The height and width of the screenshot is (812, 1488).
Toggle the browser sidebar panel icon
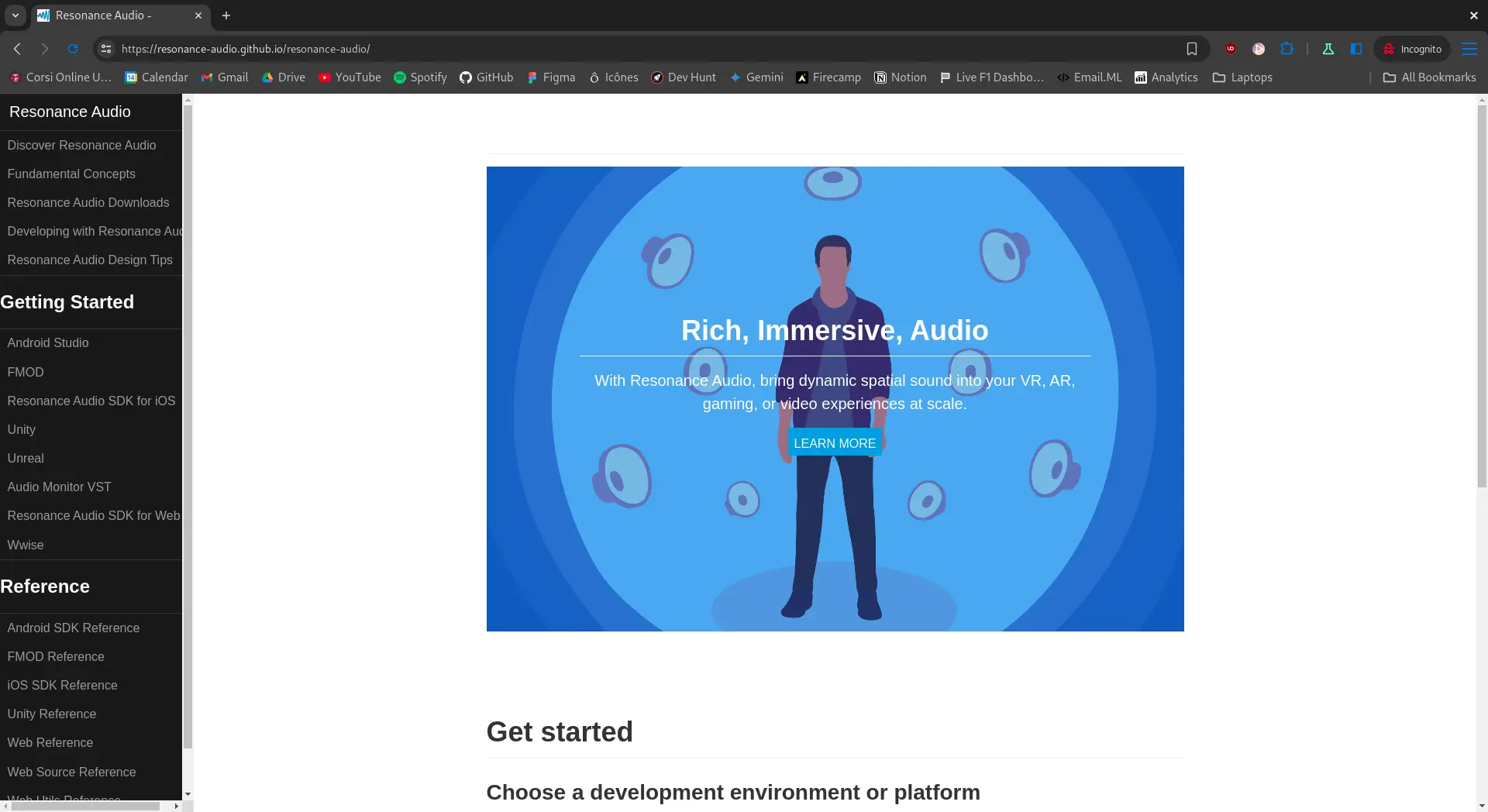pyautogui.click(x=1356, y=49)
